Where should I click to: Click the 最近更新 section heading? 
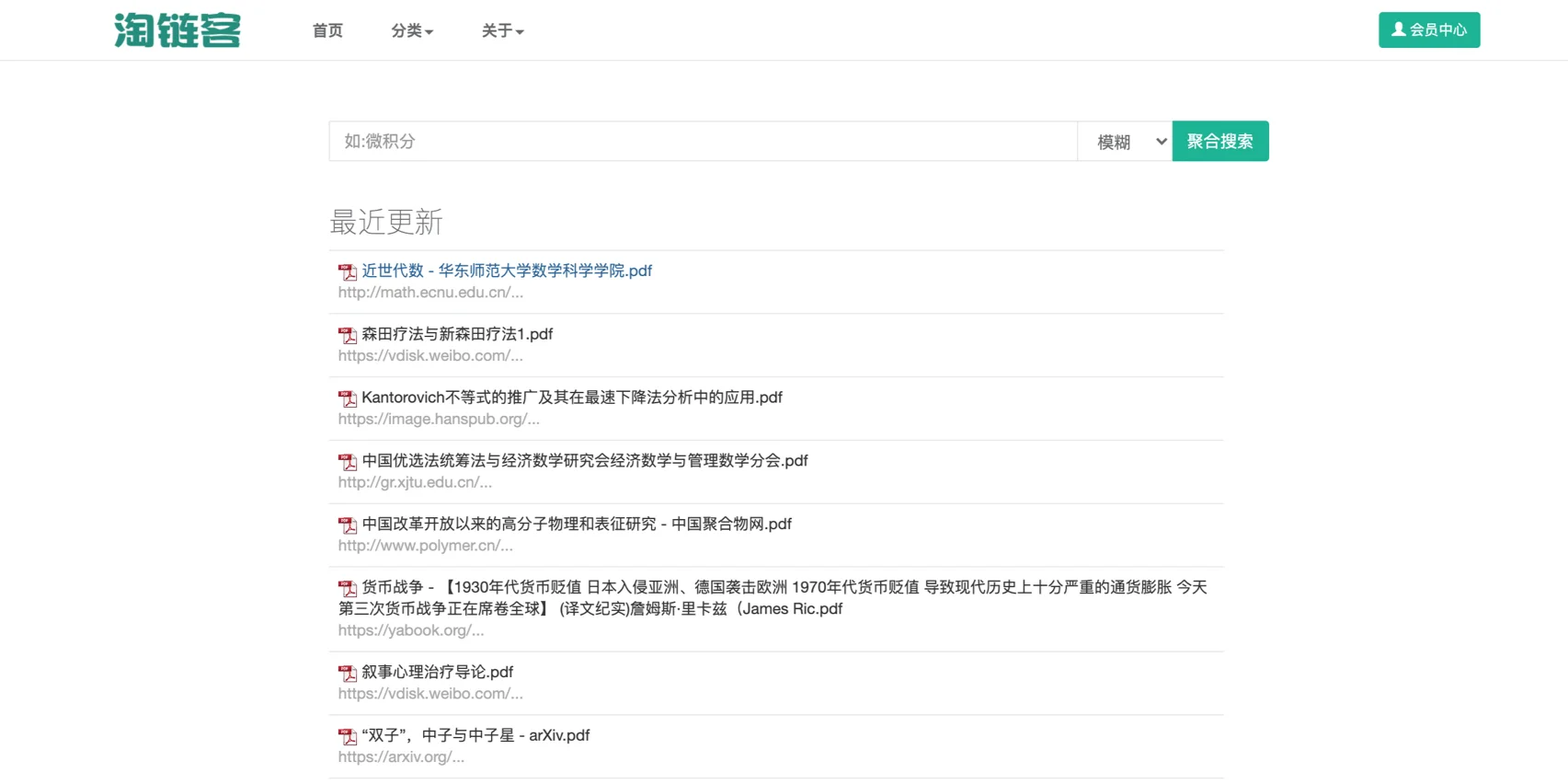tap(386, 222)
